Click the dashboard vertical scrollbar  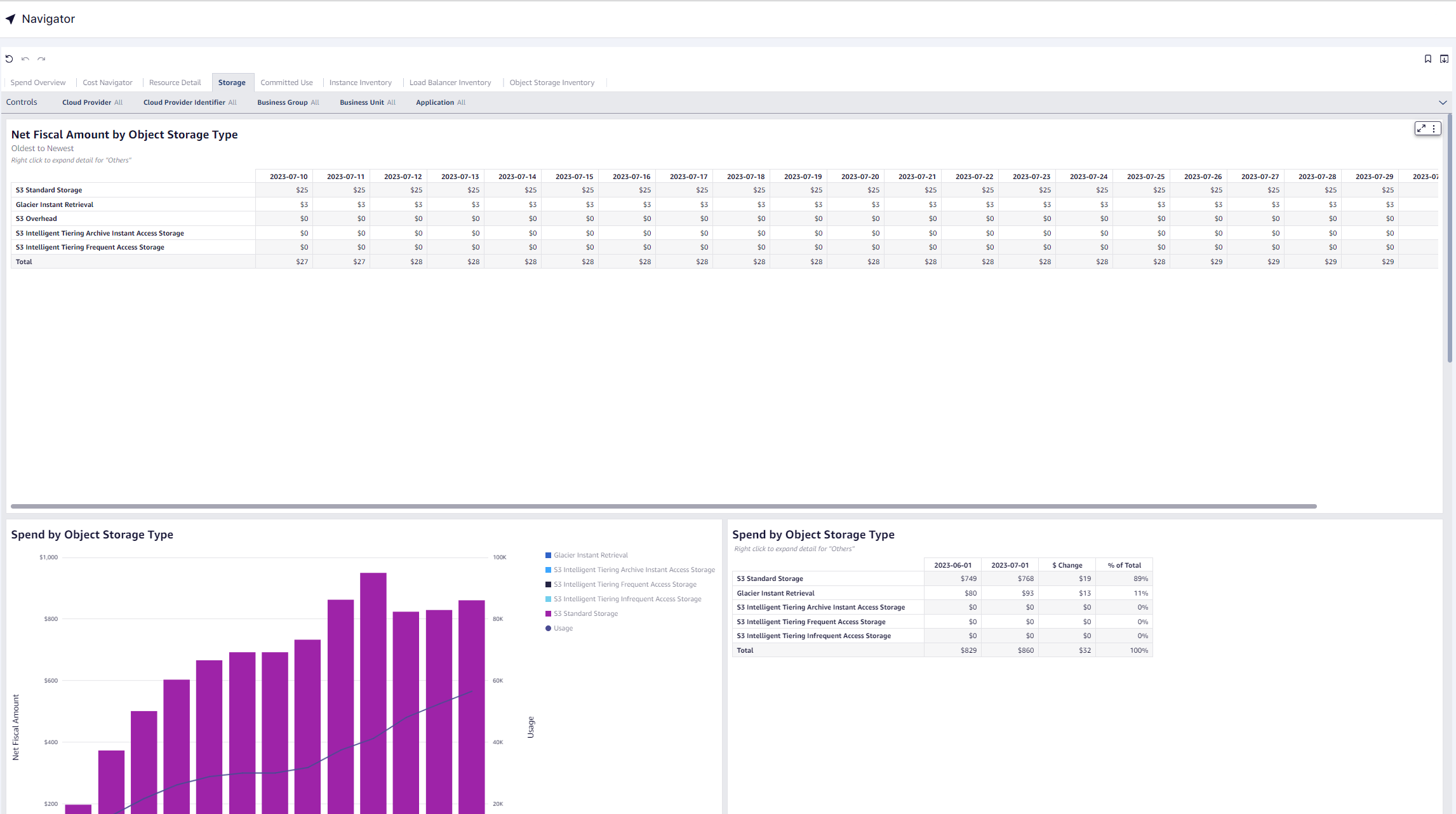[x=1450, y=238]
